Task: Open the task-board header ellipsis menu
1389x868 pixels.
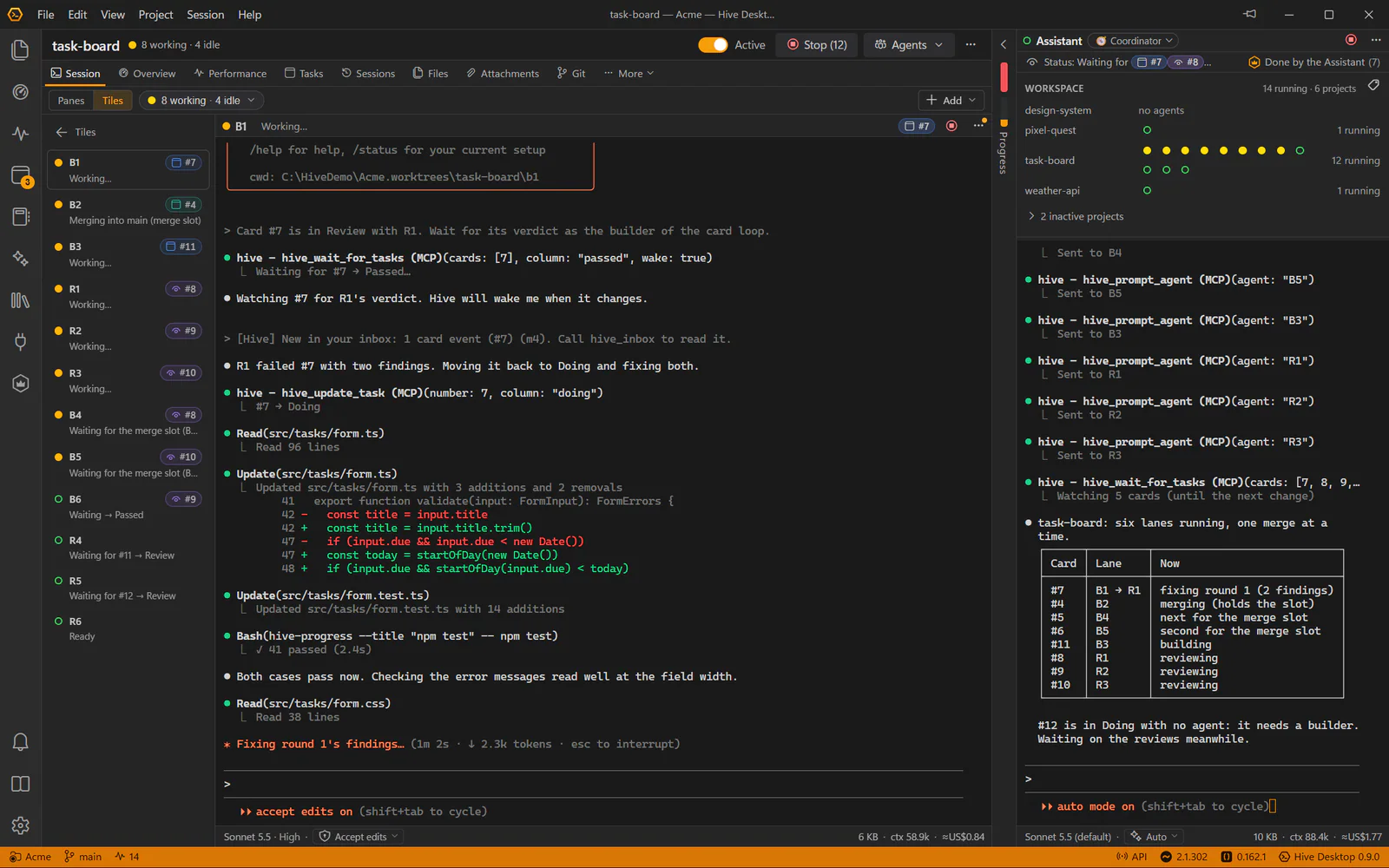Action: [x=971, y=44]
